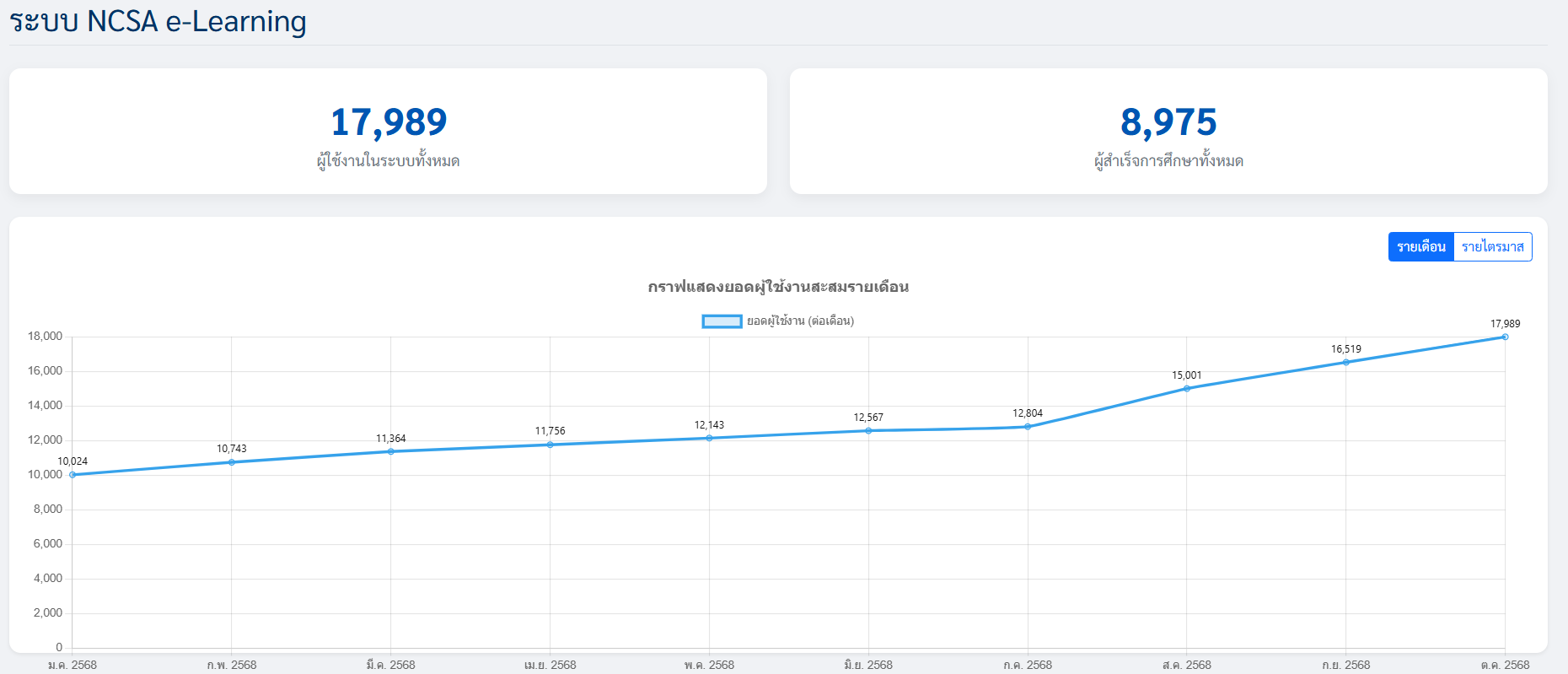1568x674 pixels.
Task: Click the ก.ค. 2568 data point marker
Action: click(1028, 427)
